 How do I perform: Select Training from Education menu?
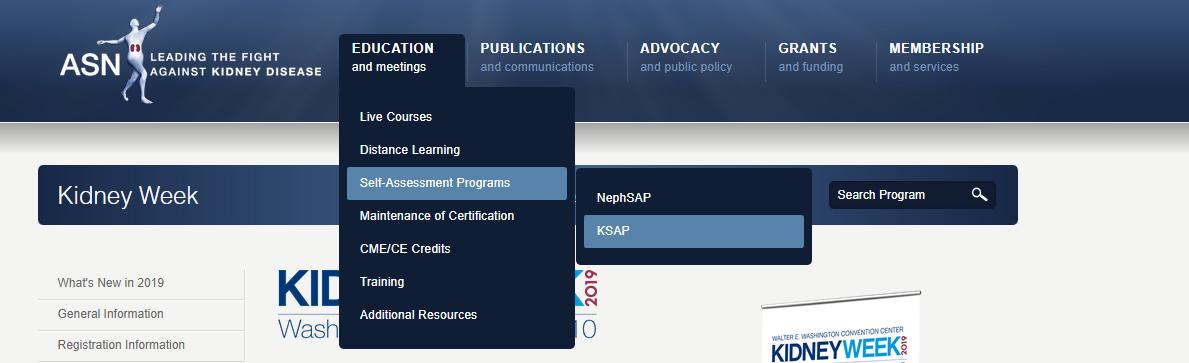(x=456, y=282)
